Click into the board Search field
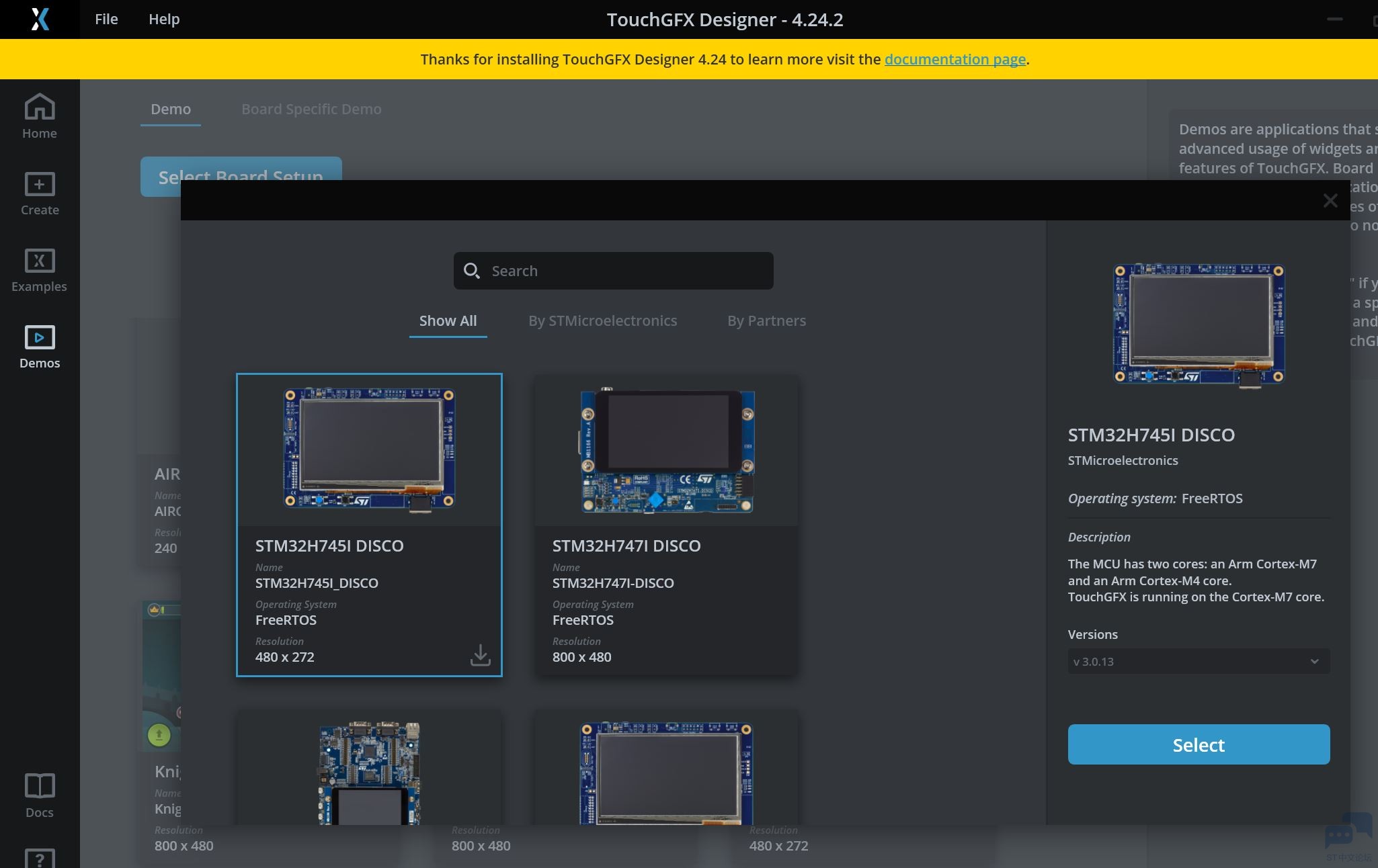Image resolution: width=1378 pixels, height=868 pixels. click(x=613, y=271)
